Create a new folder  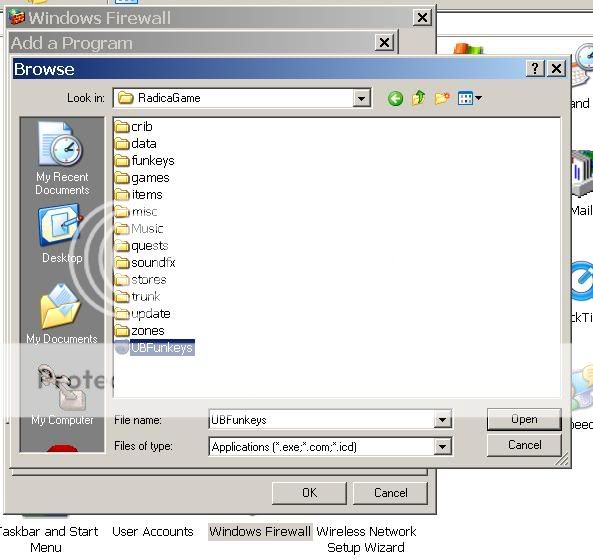(x=442, y=99)
